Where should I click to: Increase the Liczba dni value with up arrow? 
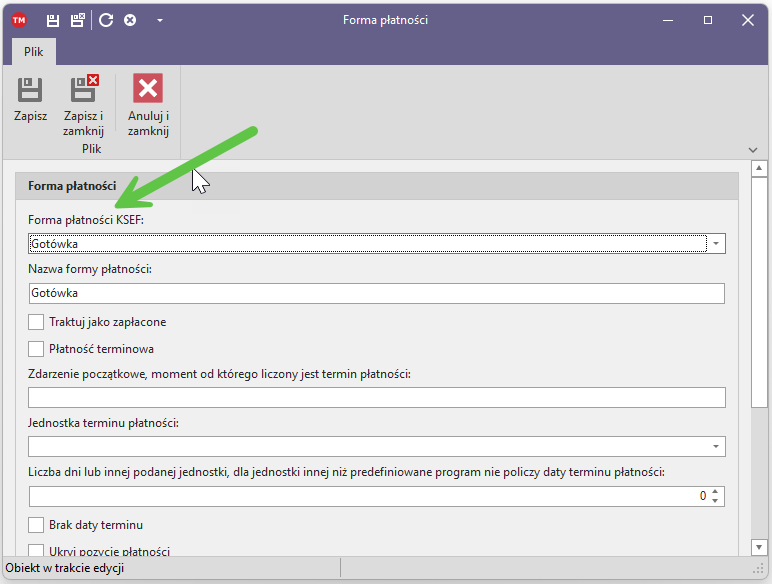[x=715, y=491]
